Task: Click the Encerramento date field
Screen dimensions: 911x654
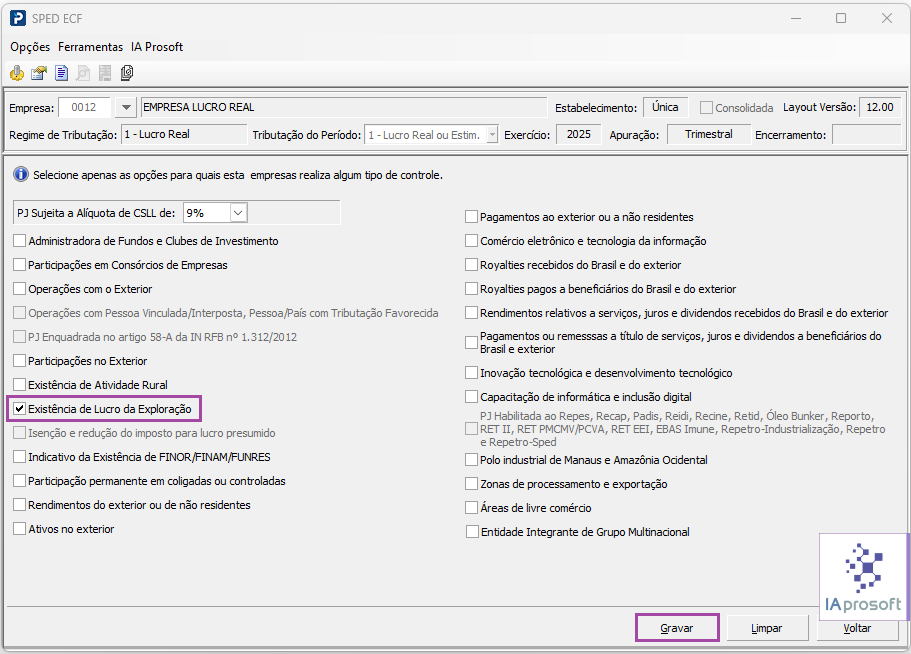Action: click(x=866, y=135)
